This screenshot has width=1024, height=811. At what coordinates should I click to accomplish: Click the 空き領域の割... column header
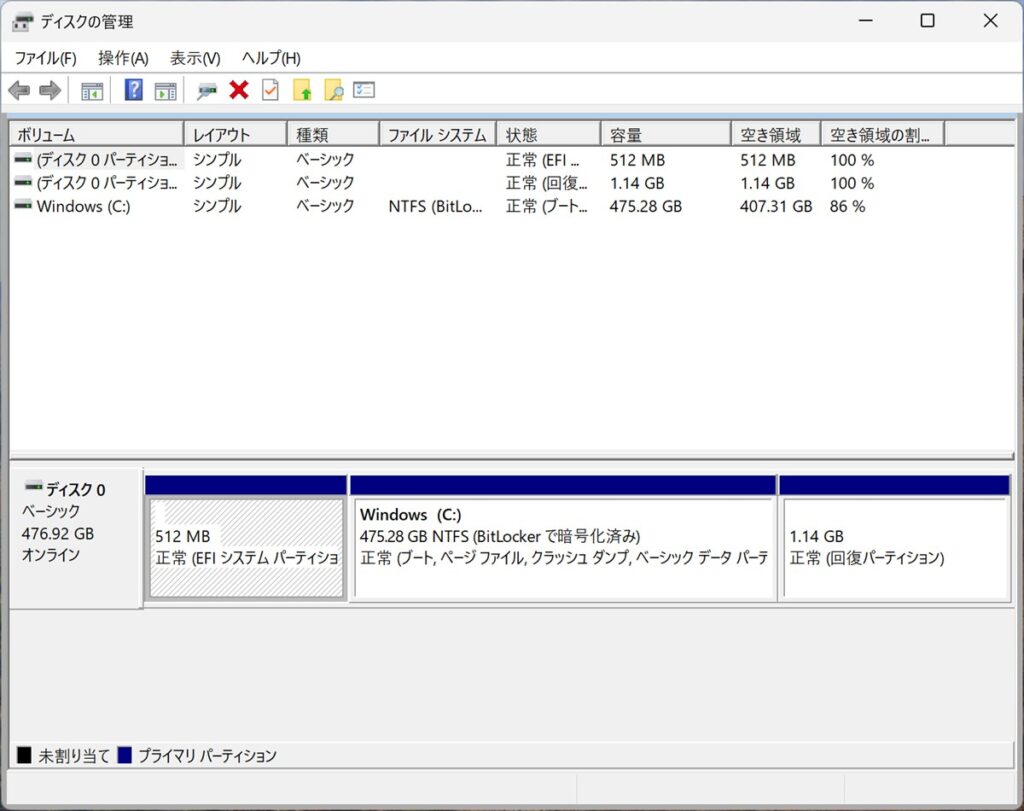(883, 135)
